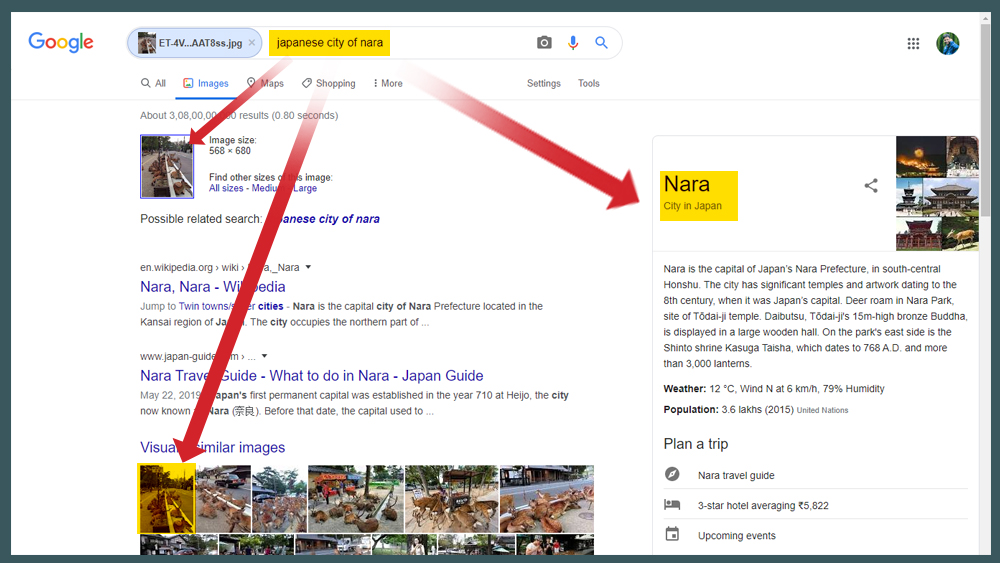The height and width of the screenshot is (563, 1000).
Task: Open the second similar image thumbnail
Action: (x=223, y=499)
